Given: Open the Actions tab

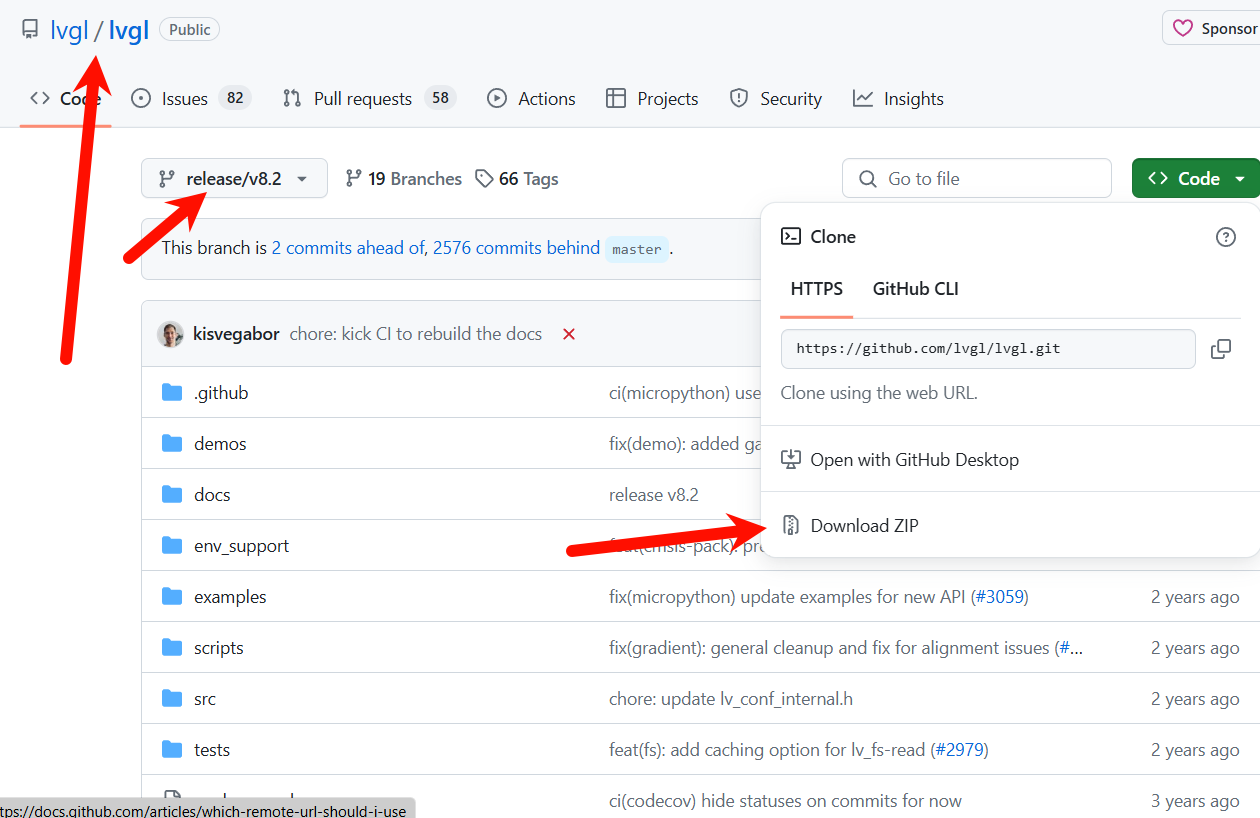Looking at the screenshot, I should [531, 98].
